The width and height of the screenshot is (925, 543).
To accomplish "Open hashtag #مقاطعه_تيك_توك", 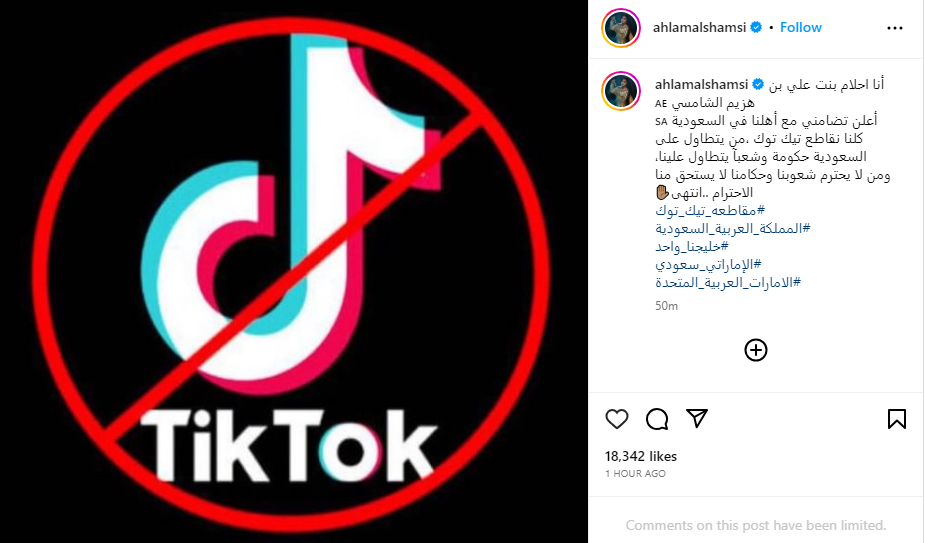I will [710, 210].
